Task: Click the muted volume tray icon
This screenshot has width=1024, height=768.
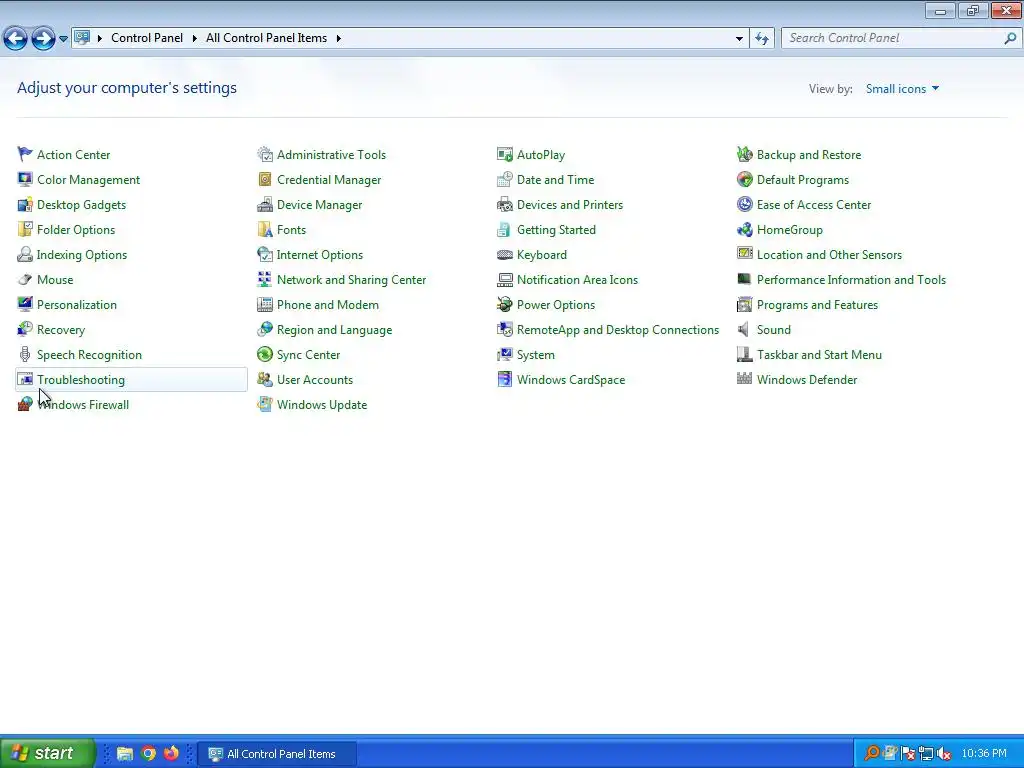Action: (x=943, y=754)
